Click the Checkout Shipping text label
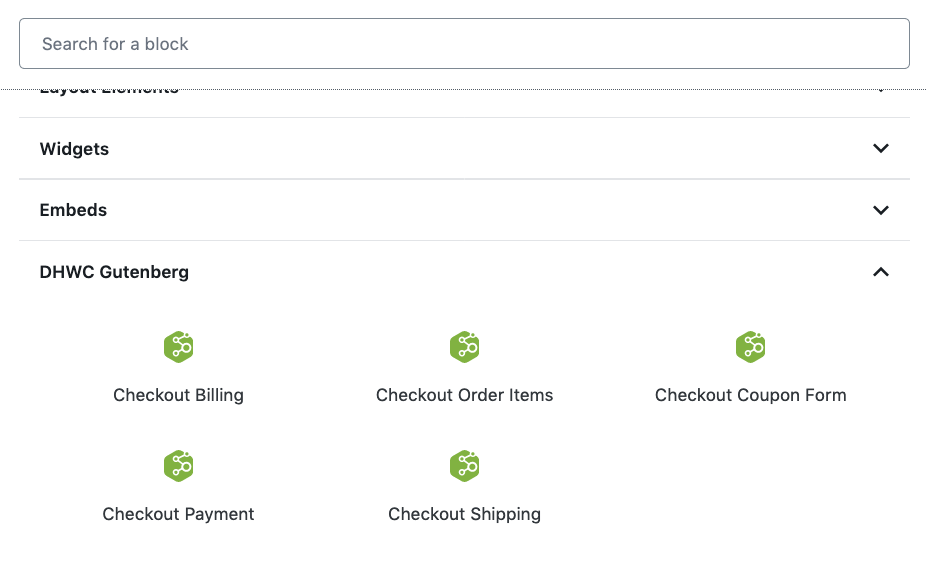This screenshot has width=927, height=571. (464, 514)
